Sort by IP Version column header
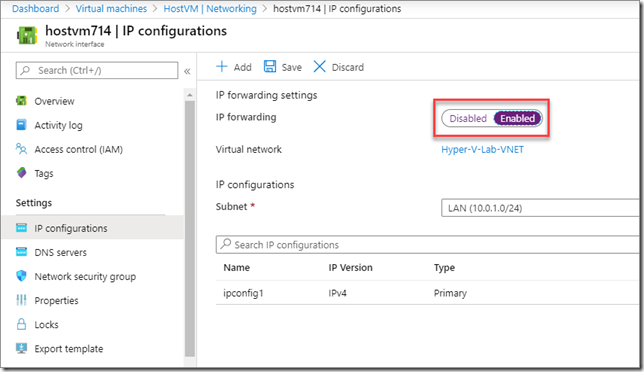The height and width of the screenshot is (372, 644). (x=350, y=268)
